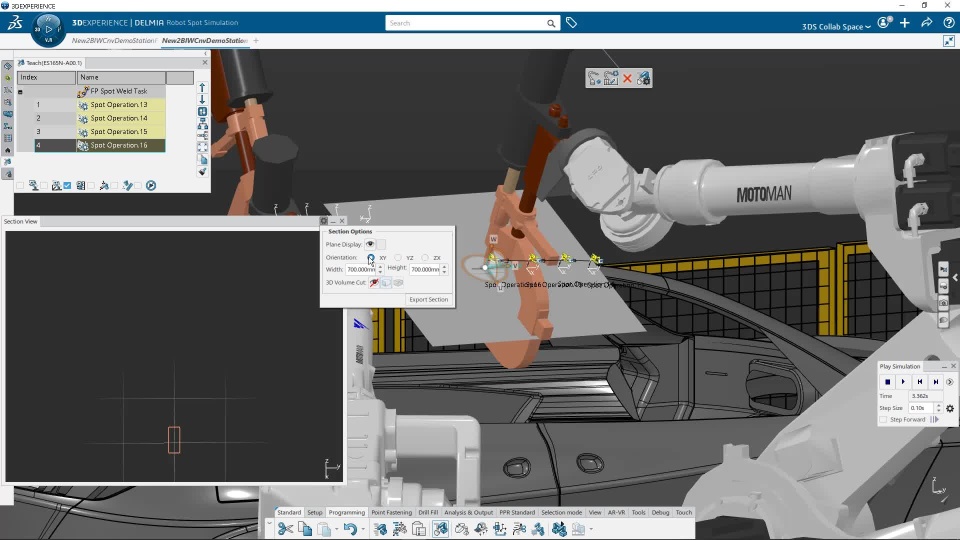960x540 pixels.
Task: Toggle the column layout button in Teach panel
Action: point(202,111)
